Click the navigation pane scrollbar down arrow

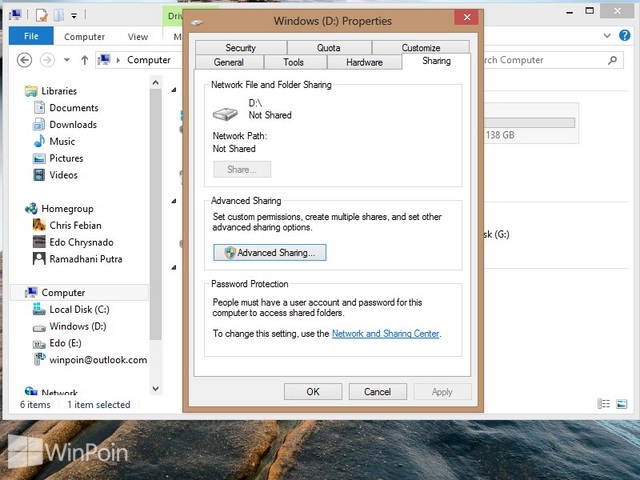(x=156, y=389)
